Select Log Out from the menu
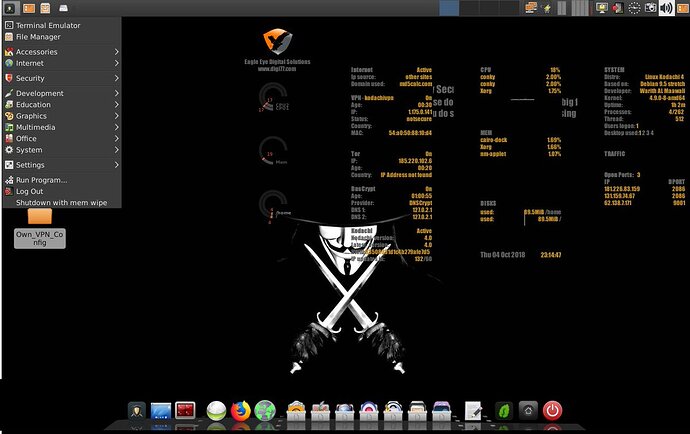 point(62,191)
